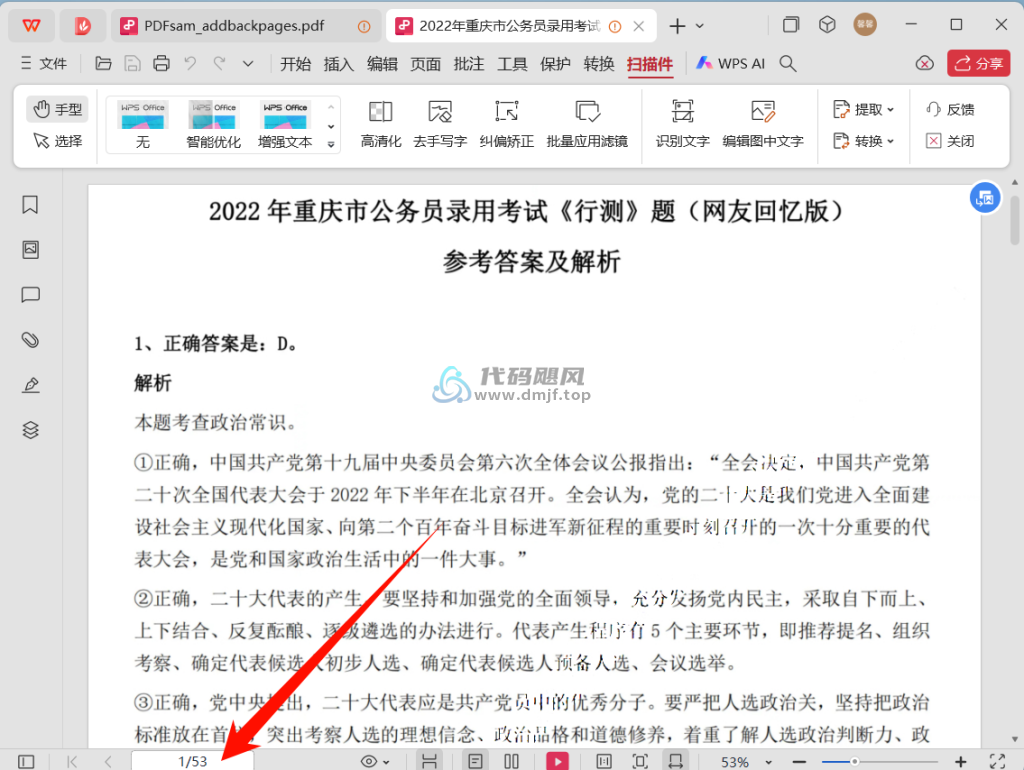Launch WPS AI
Viewport: 1024px width, 770px height.
pos(730,63)
